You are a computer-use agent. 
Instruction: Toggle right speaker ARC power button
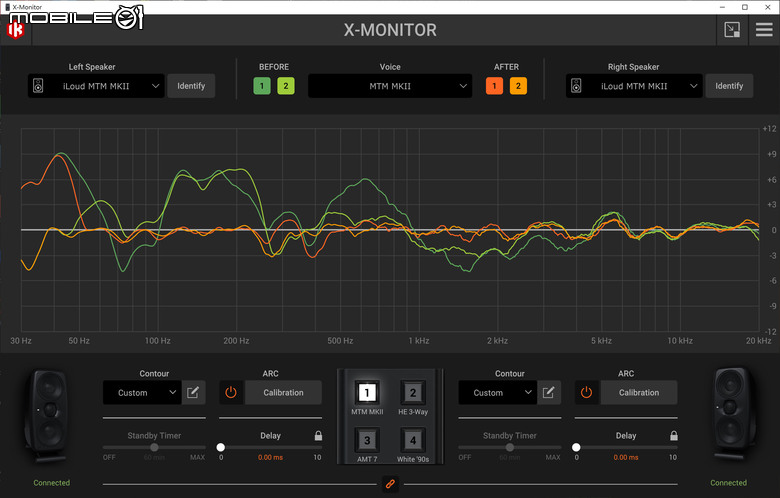tap(586, 393)
